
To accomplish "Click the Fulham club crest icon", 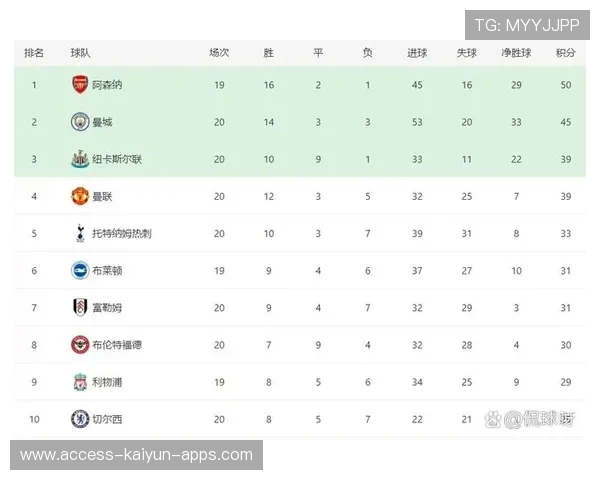I will 79,307.
